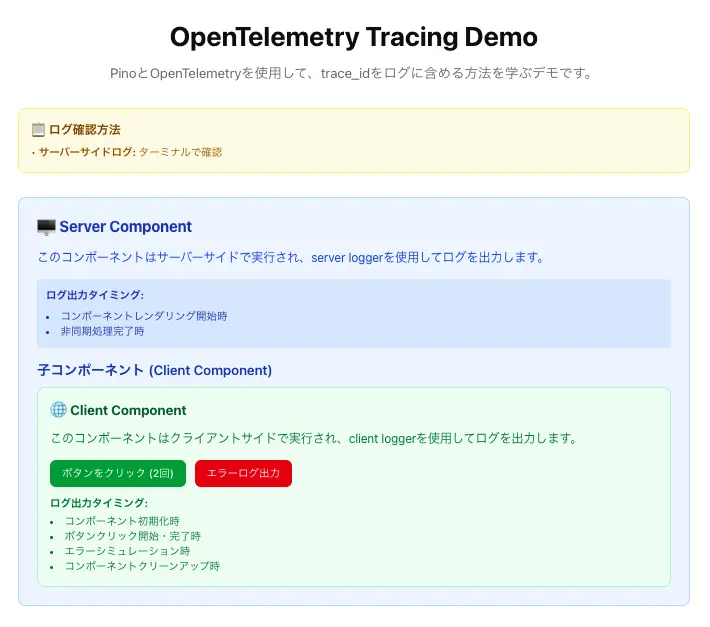The image size is (710, 627).
Task: Click ログ出力タイミング: label in the green box
Action: pyautogui.click(x=99, y=503)
